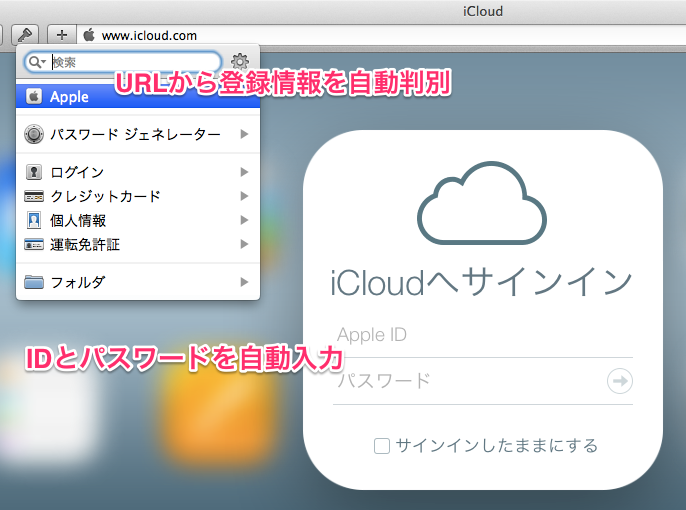Click the iCloudへサインイン heading
Image resolution: width=686 pixels, height=510 pixels.
tap(481, 282)
